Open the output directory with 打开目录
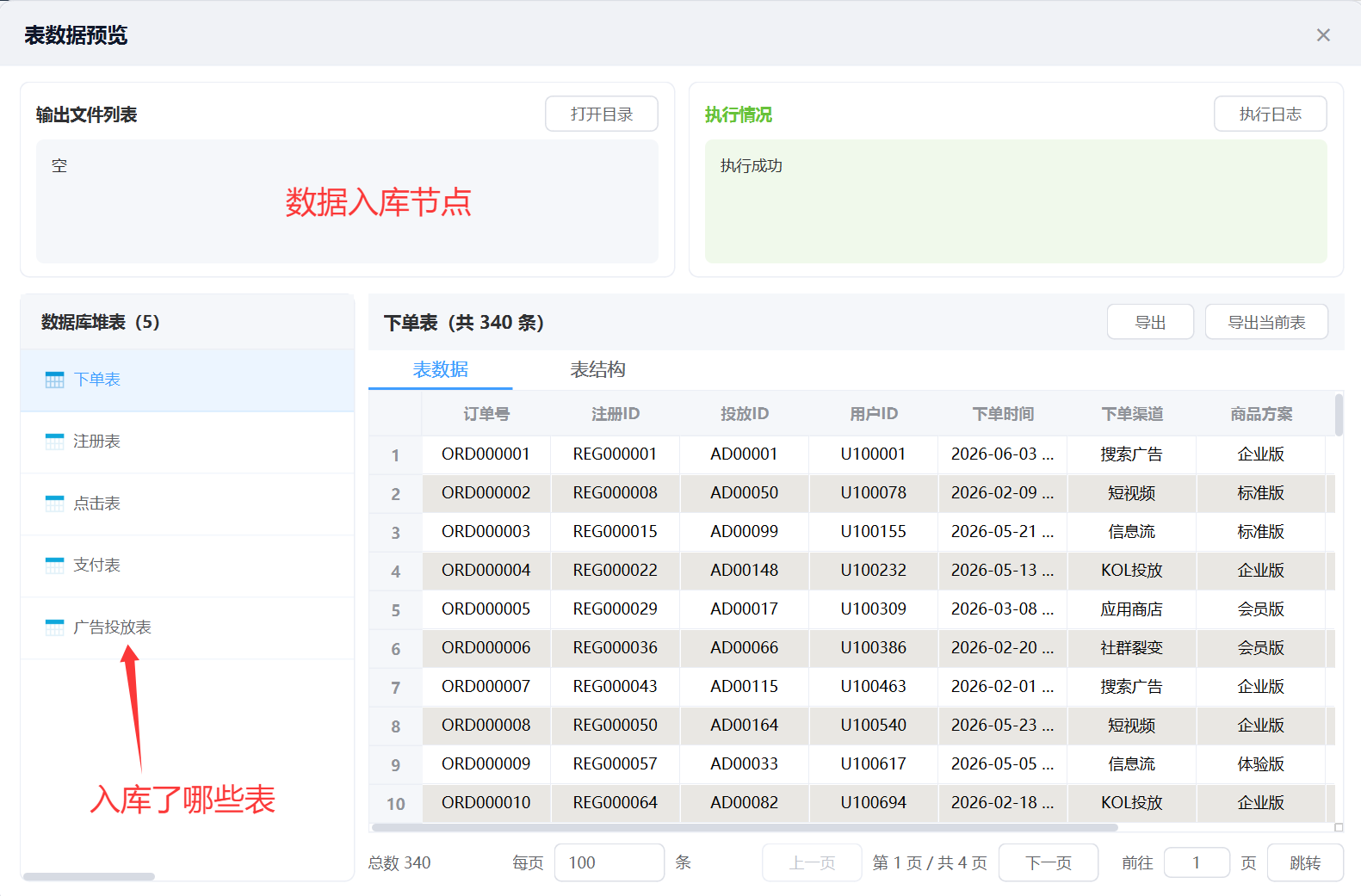This screenshot has height=896, width=1361. [601, 114]
